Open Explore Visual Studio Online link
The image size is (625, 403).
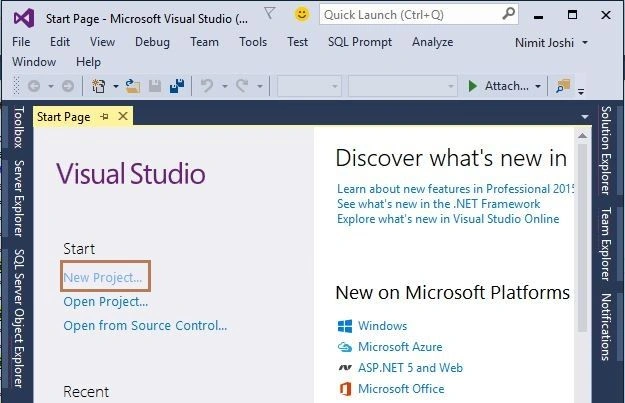448,219
